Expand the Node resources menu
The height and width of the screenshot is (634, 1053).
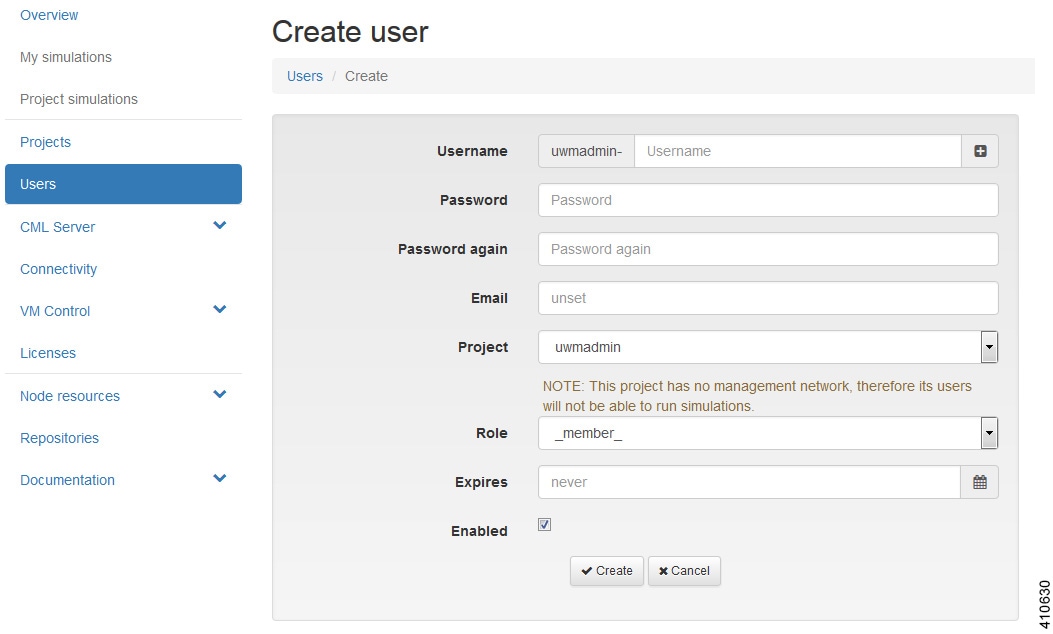pyautogui.click(x=220, y=395)
